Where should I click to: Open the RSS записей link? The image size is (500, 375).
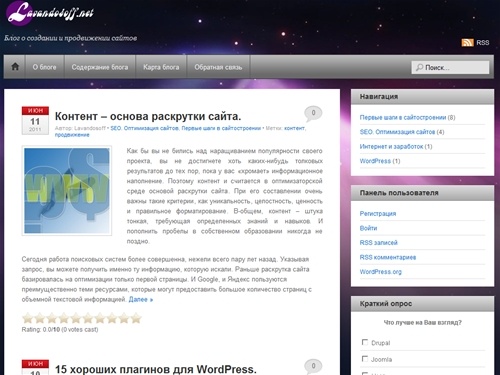[x=379, y=243]
